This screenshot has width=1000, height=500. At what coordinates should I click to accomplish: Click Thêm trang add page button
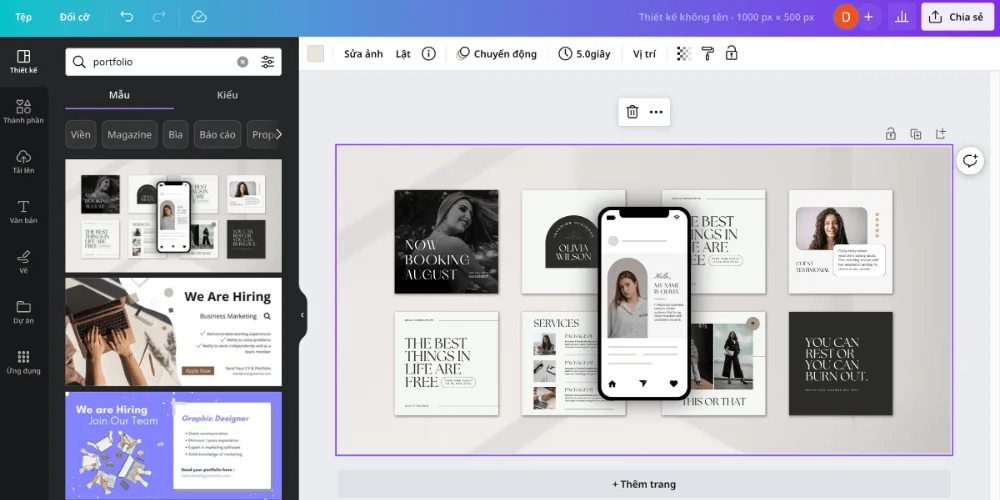click(x=644, y=484)
